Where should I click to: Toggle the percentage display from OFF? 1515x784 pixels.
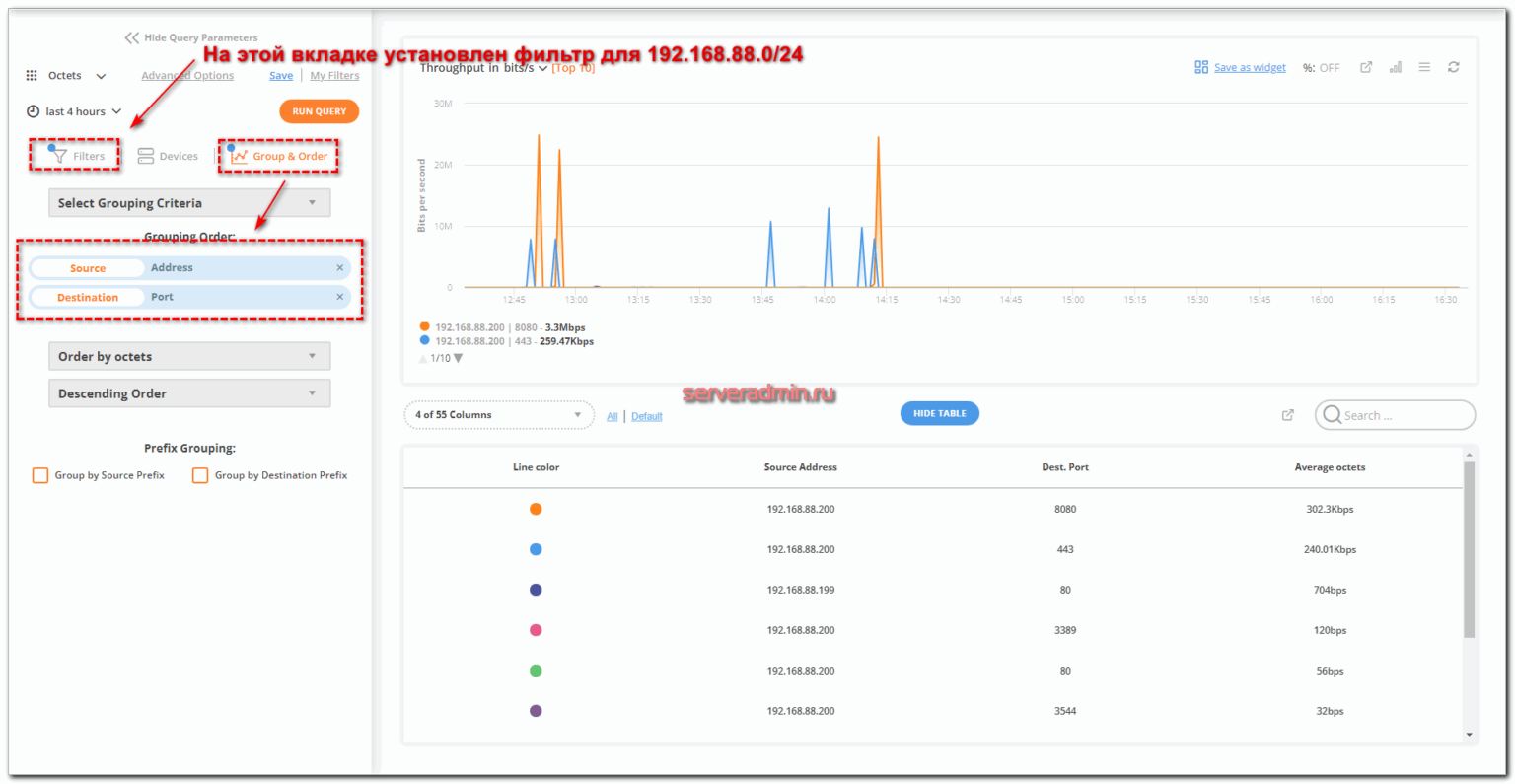pyautogui.click(x=1321, y=67)
